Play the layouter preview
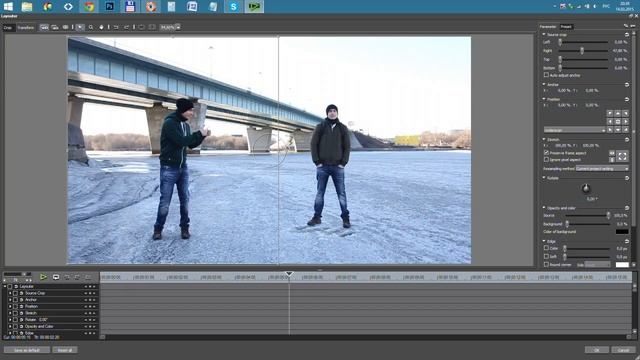This screenshot has height=360, width=640. [x=43, y=277]
